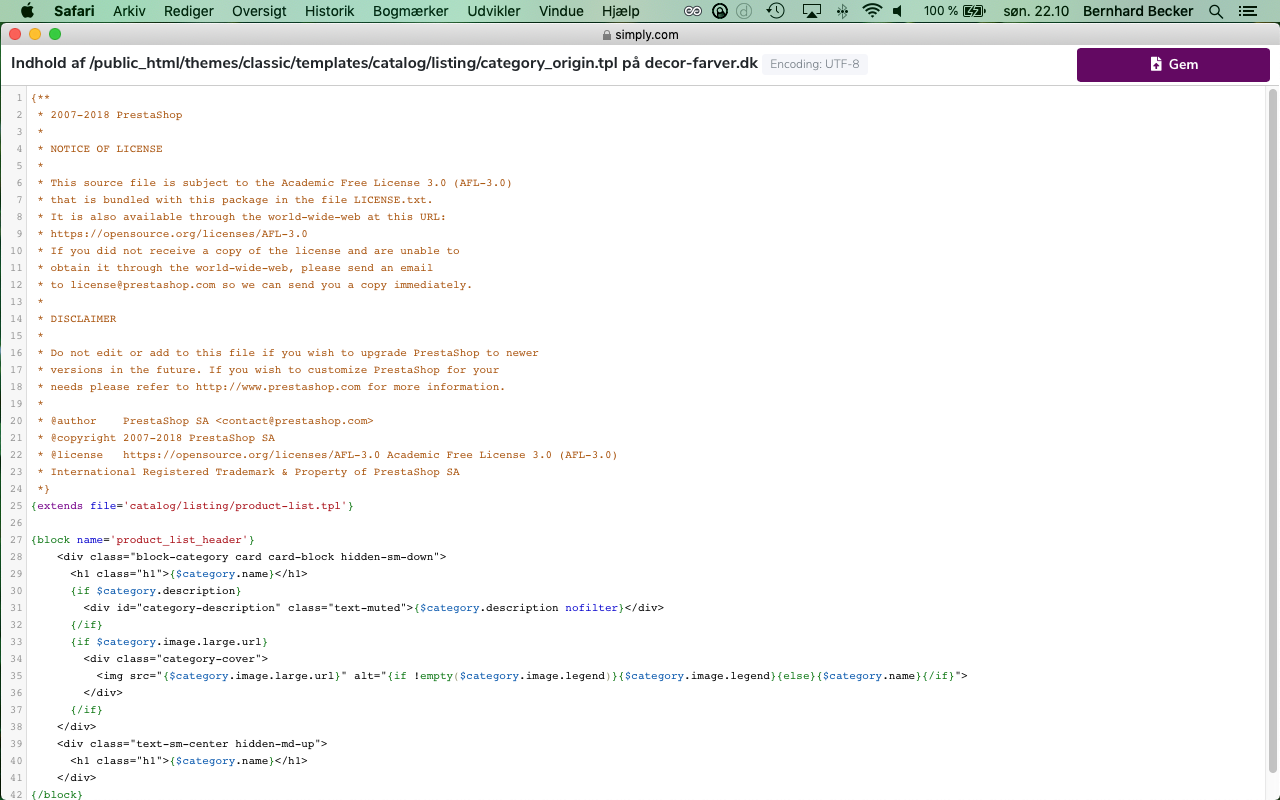The height and width of the screenshot is (800, 1280).
Task: Open the Wi-Fi status menu
Action: (x=872, y=11)
